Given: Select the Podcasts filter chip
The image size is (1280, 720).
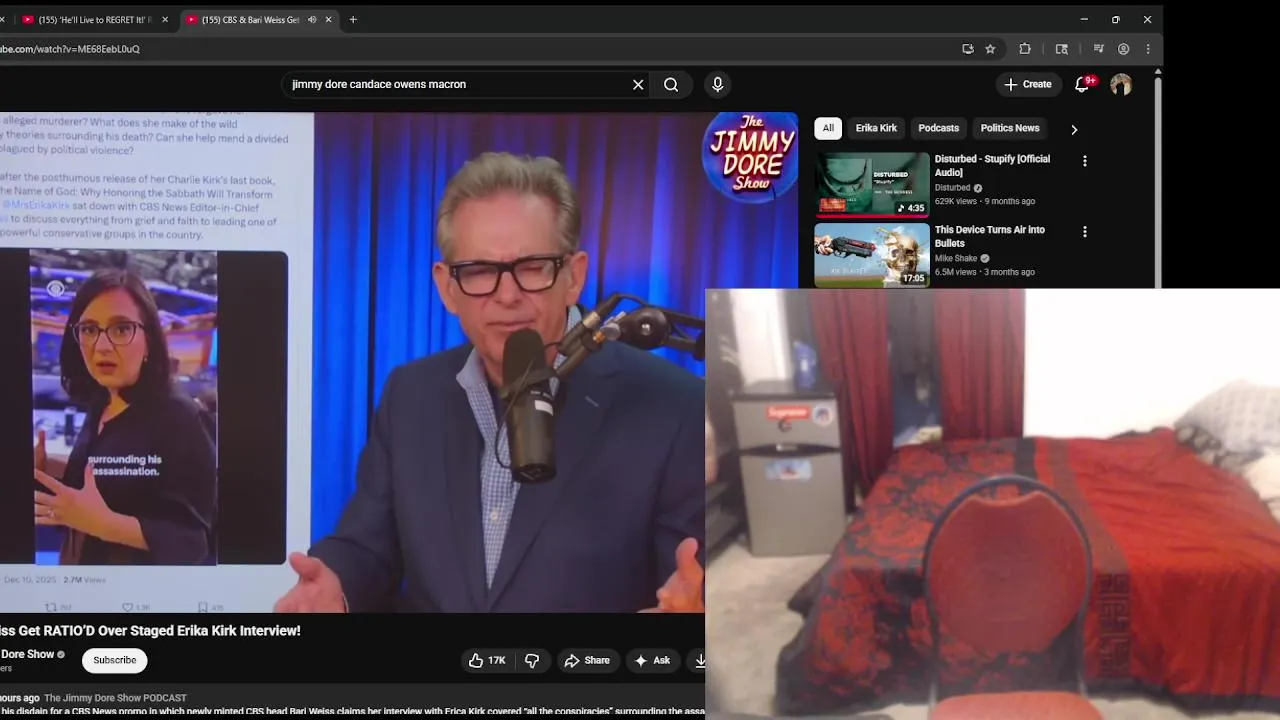Looking at the screenshot, I should 938,128.
